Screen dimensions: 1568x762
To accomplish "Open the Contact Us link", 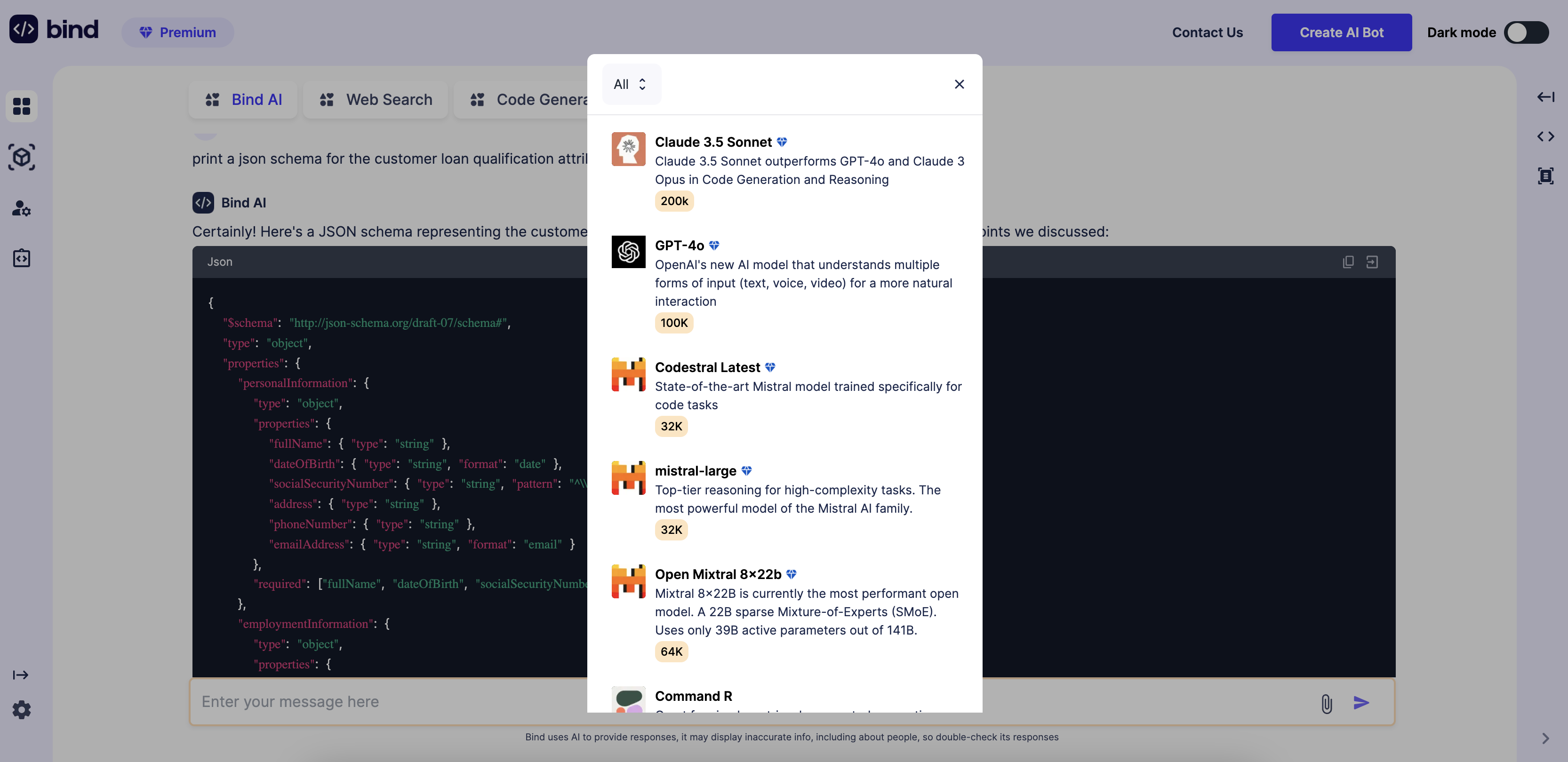I will [1207, 32].
